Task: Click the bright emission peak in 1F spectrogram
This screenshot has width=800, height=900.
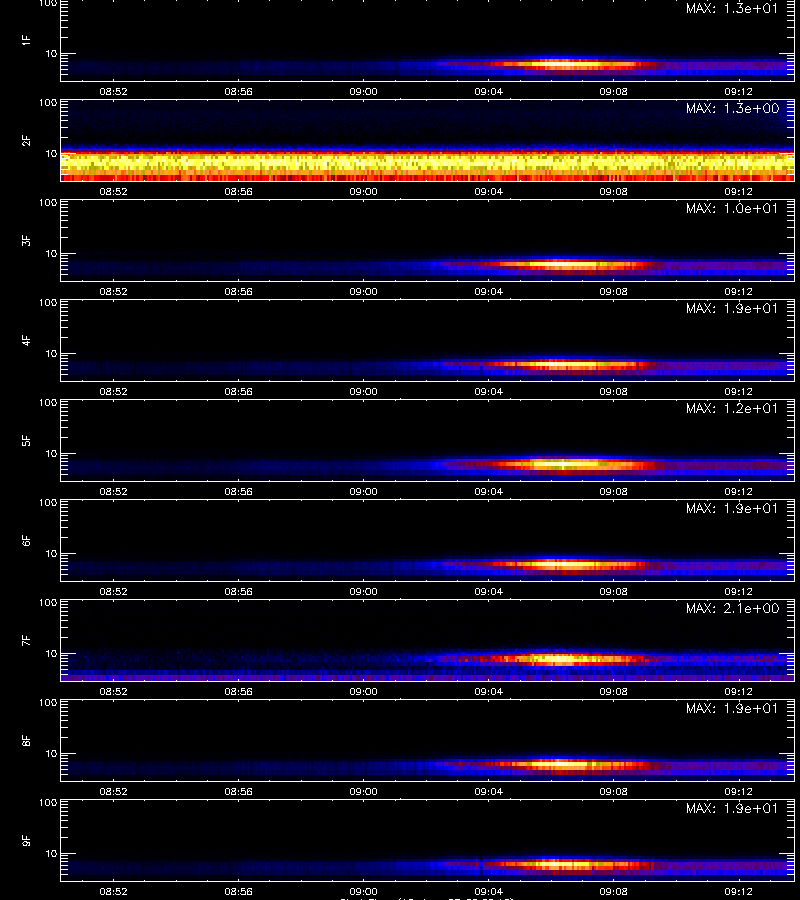Action: click(x=565, y=64)
